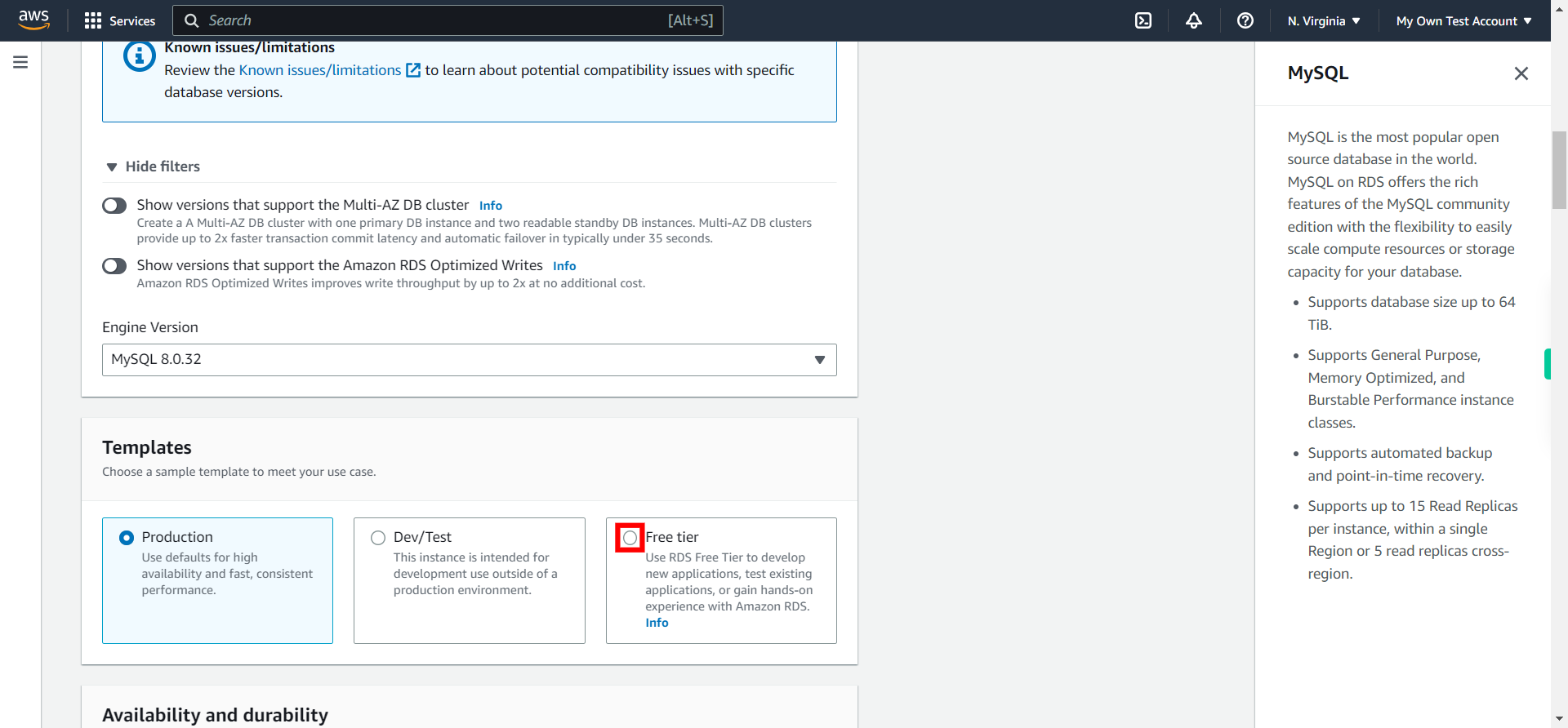Launch CloudShell from the top bar
The height and width of the screenshot is (728, 1568).
[x=1143, y=20]
